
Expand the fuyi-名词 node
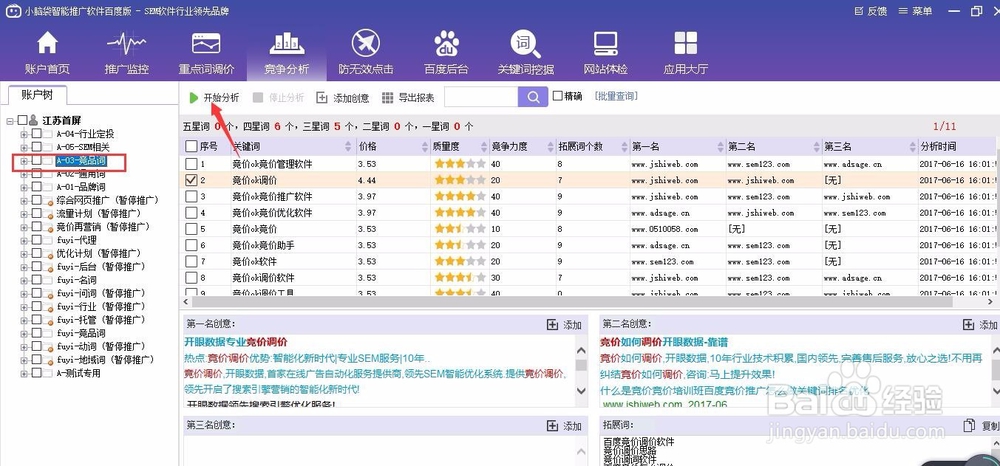(24, 280)
